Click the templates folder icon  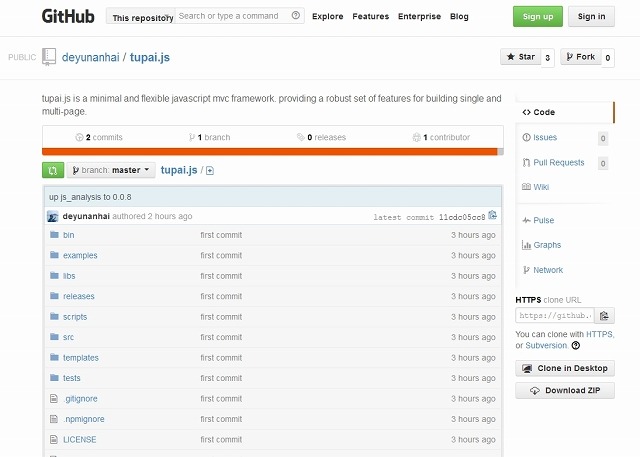click(54, 357)
